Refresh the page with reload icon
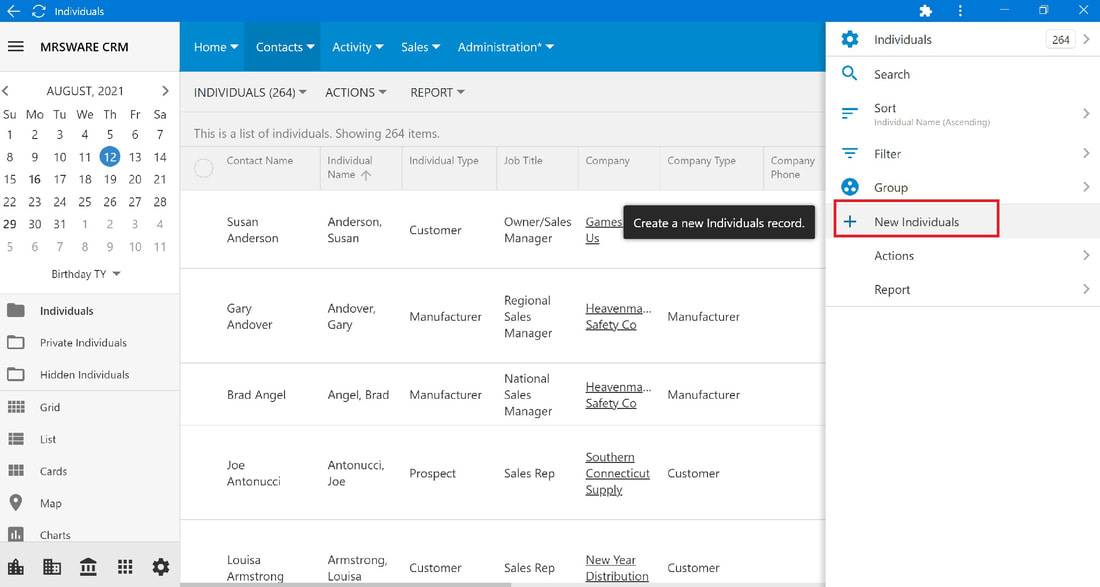 39,11
